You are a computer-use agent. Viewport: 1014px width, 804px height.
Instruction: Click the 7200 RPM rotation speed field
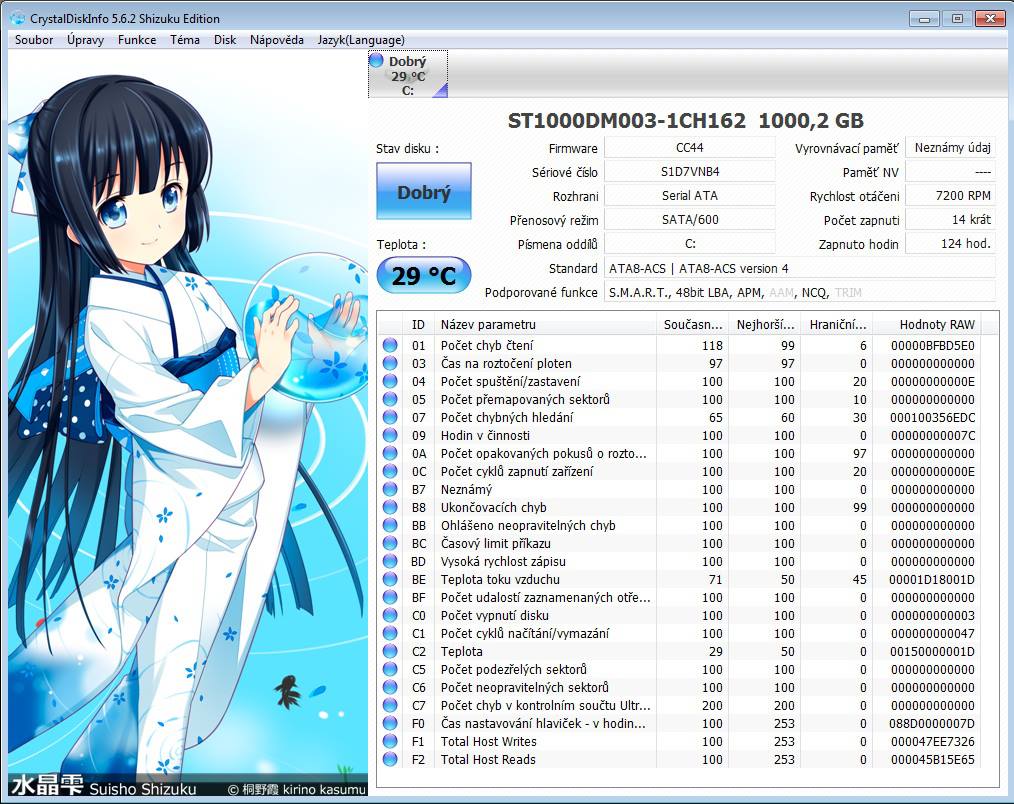pos(951,195)
